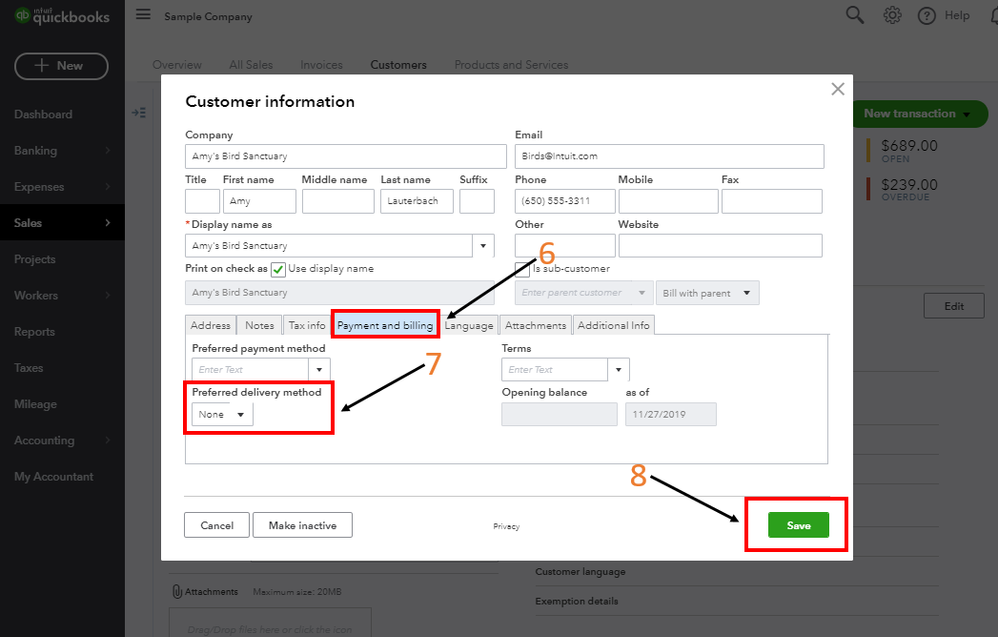Open Projects in sidebar
The image size is (998, 637).
point(35,259)
